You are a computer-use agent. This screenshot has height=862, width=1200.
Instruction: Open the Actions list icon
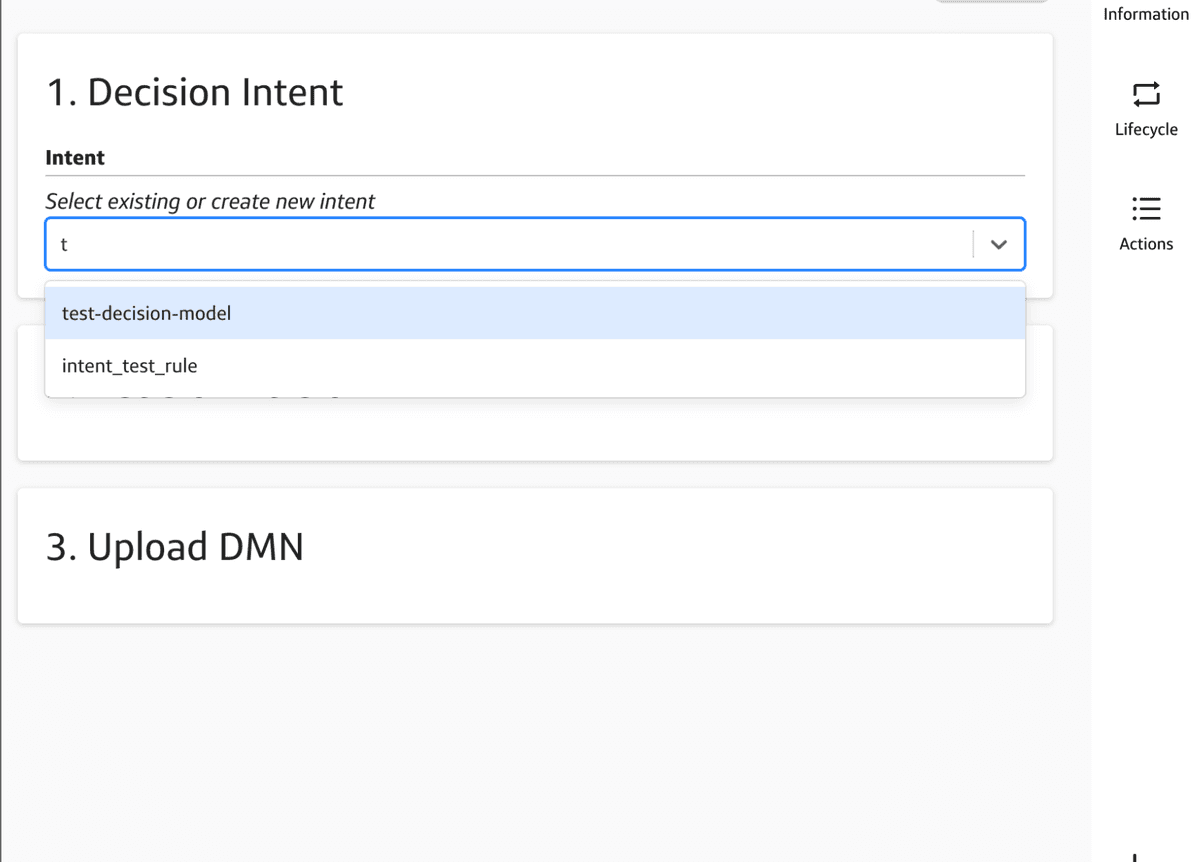1146,208
